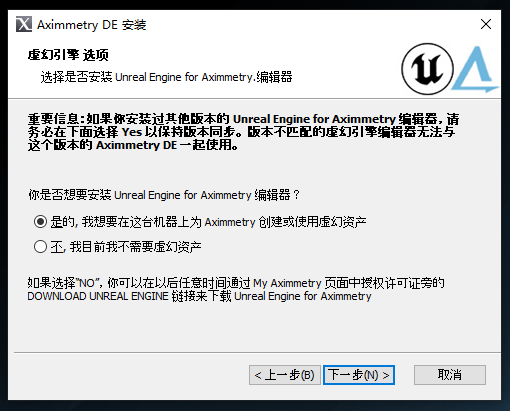
Task: Click the Aximmetry X icon in title bar
Action: [24, 24]
